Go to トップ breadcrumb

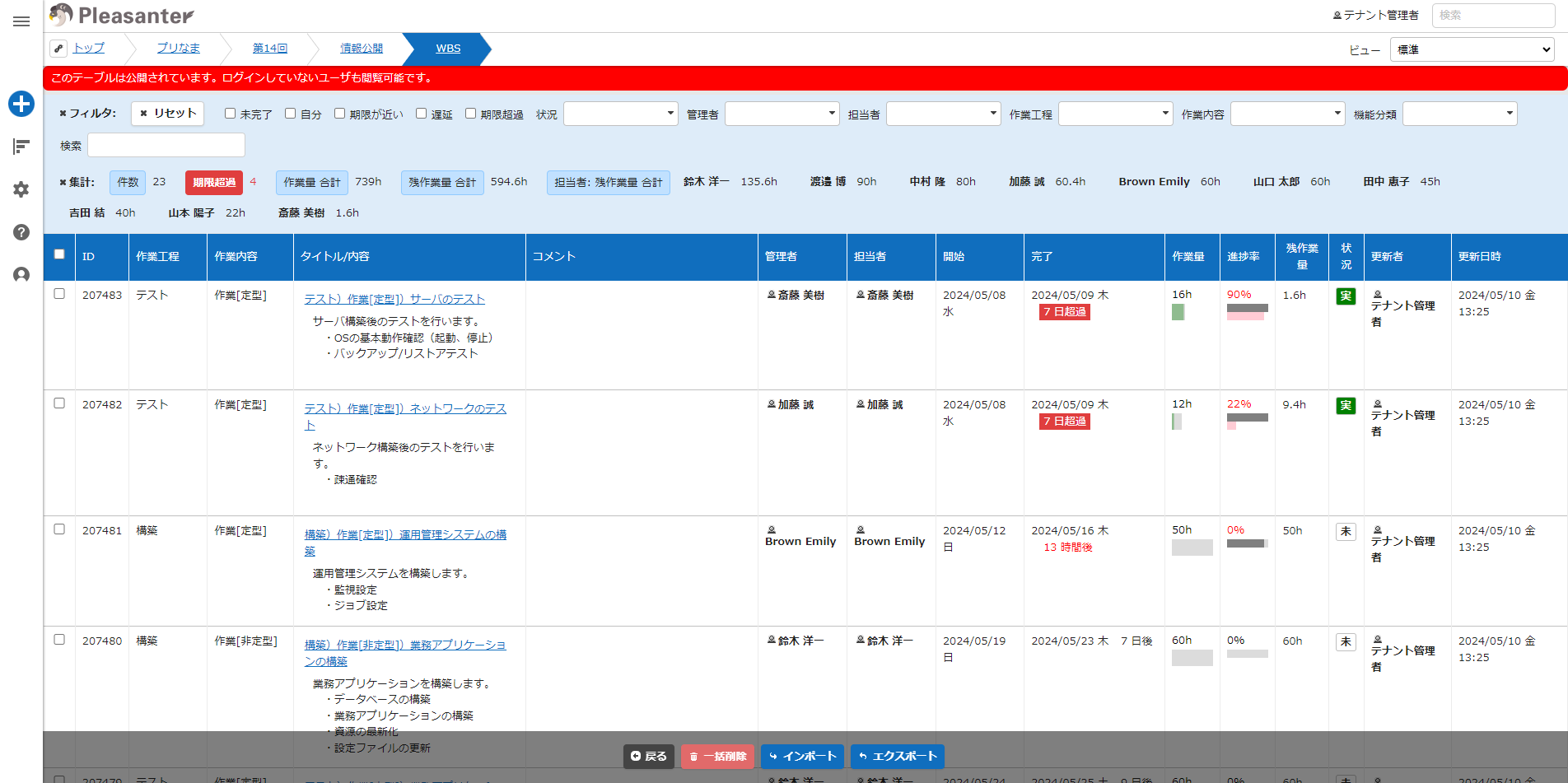(89, 49)
